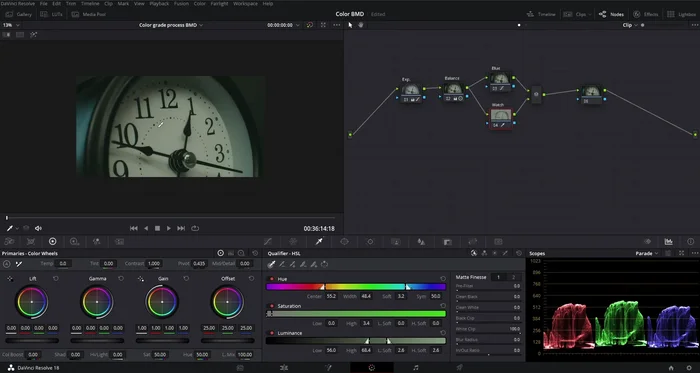Toggle the Media Pool panel

pyautogui.click(x=89, y=14)
